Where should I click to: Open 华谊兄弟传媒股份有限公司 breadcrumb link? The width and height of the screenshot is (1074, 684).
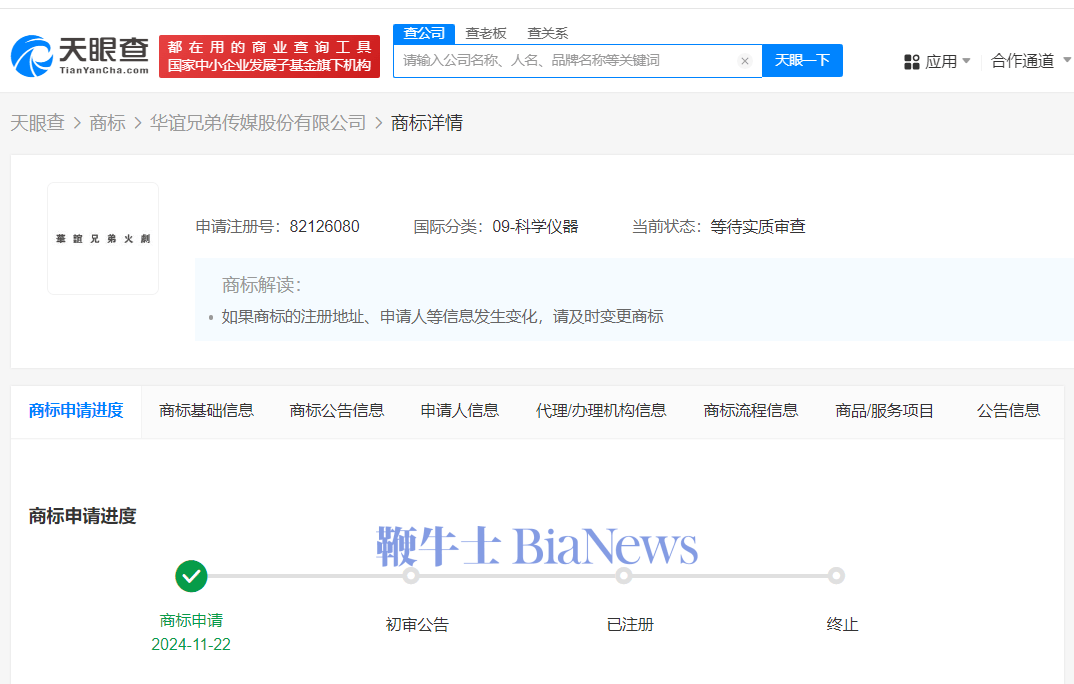tap(258, 123)
